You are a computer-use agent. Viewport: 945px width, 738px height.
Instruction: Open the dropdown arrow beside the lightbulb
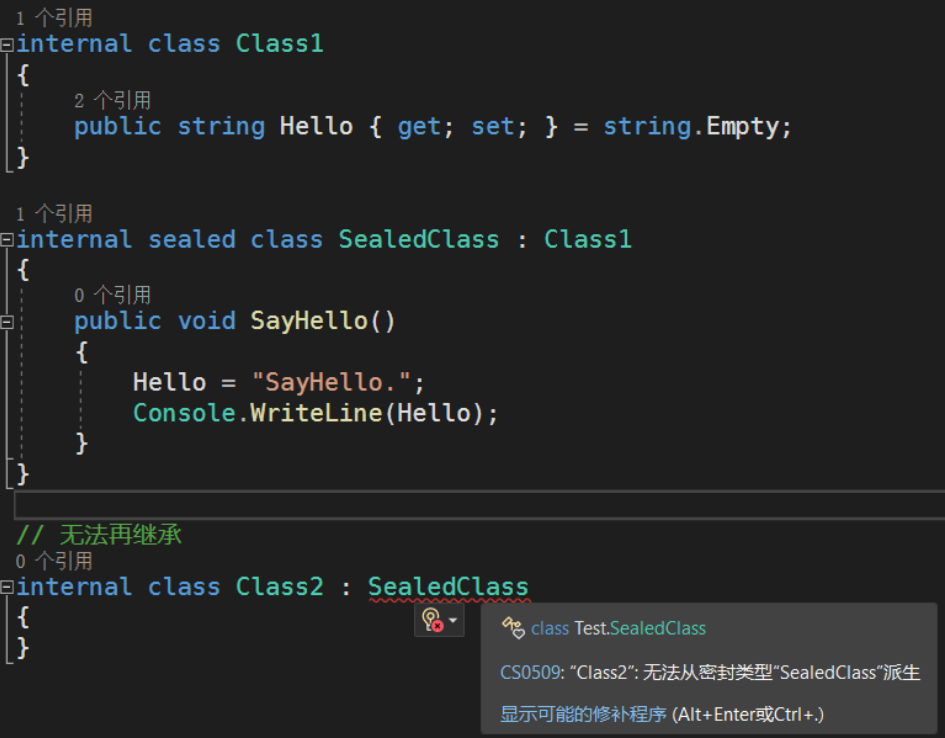coord(453,621)
